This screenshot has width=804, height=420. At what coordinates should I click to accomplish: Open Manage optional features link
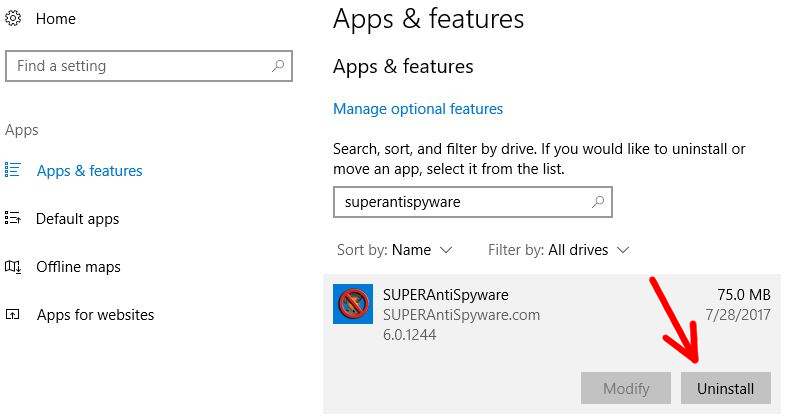point(418,109)
